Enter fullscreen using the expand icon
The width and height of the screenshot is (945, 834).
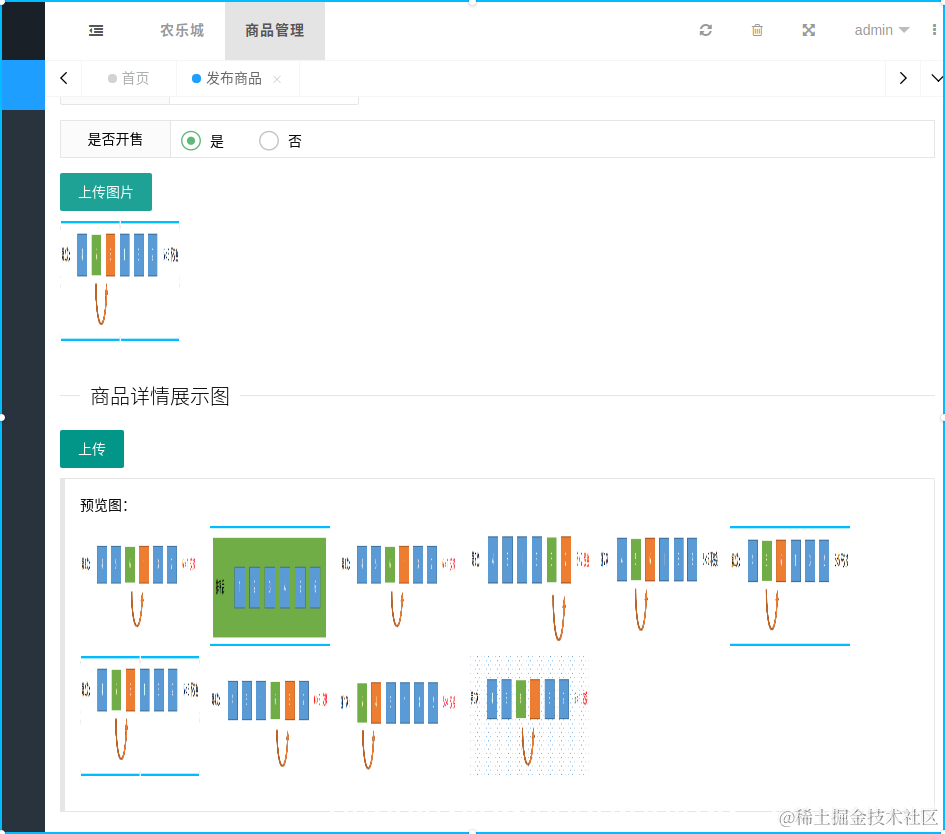(808, 30)
